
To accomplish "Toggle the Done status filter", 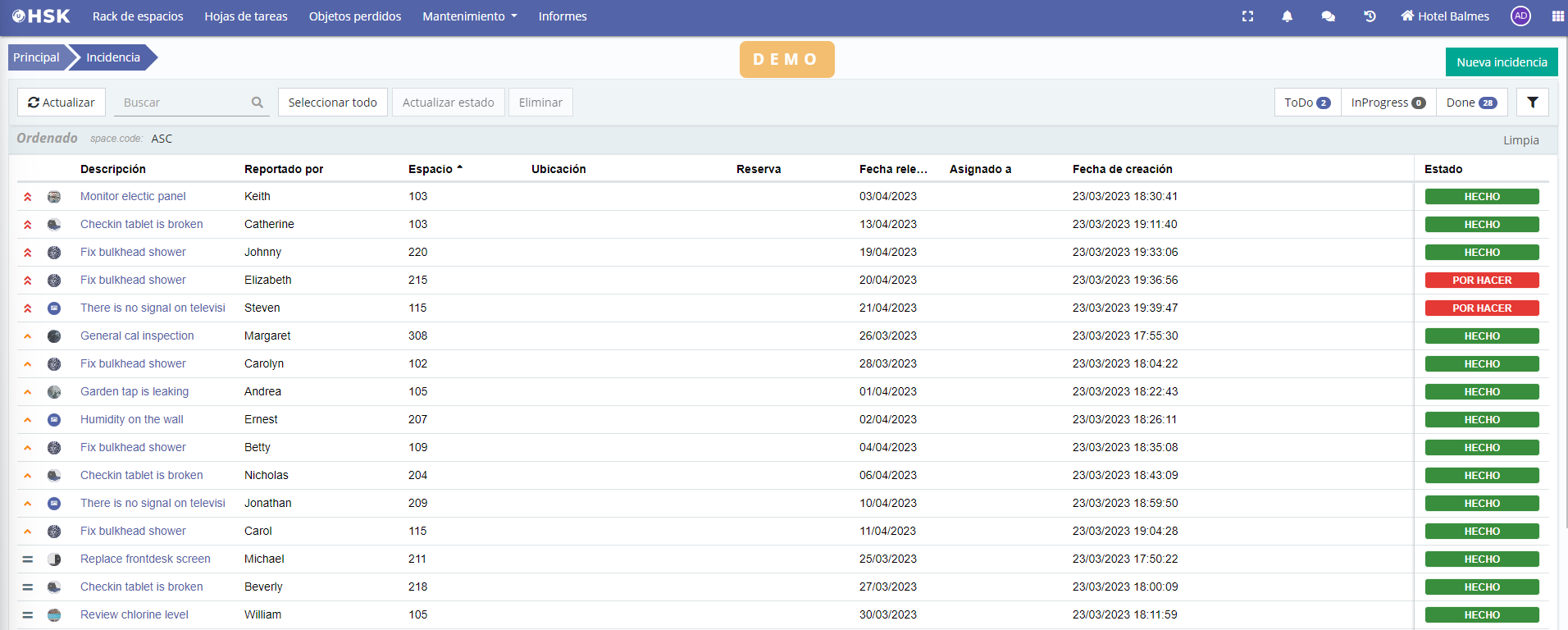I will (1471, 103).
